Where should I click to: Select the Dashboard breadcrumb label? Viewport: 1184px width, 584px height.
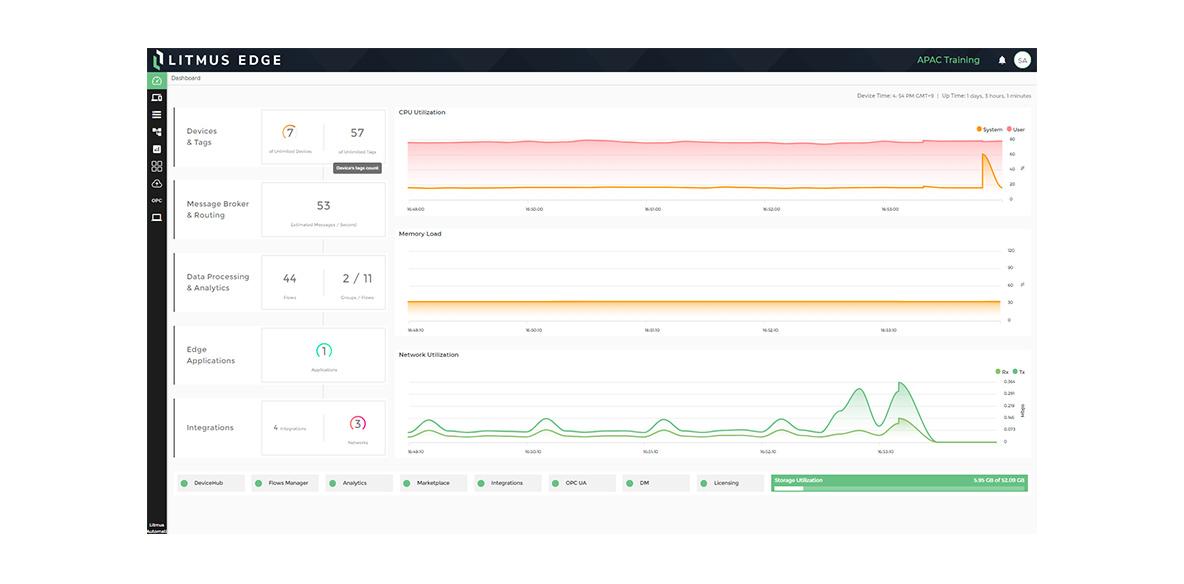(x=186, y=78)
